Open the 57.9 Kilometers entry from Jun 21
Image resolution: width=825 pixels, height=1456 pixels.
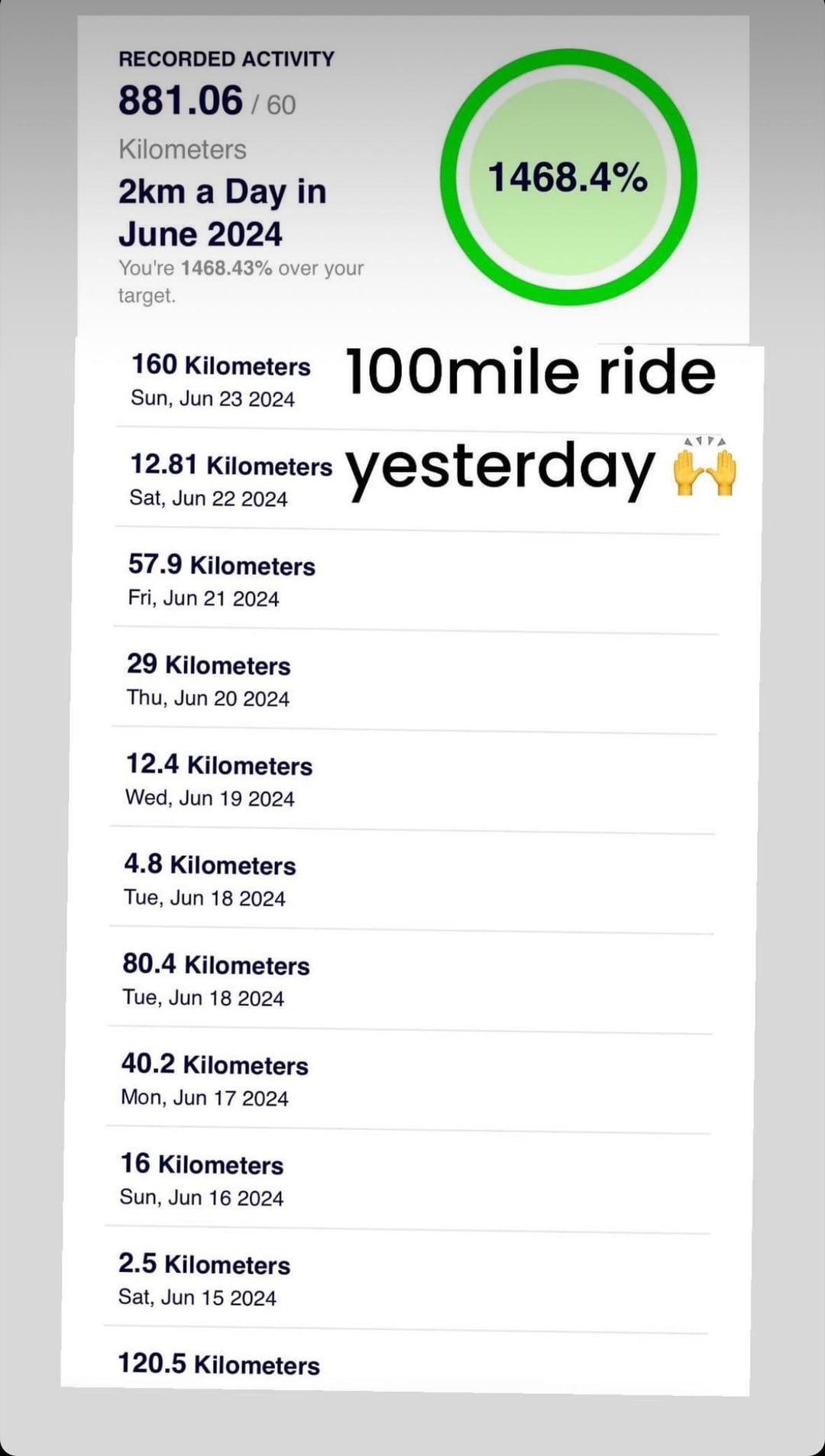pos(222,579)
